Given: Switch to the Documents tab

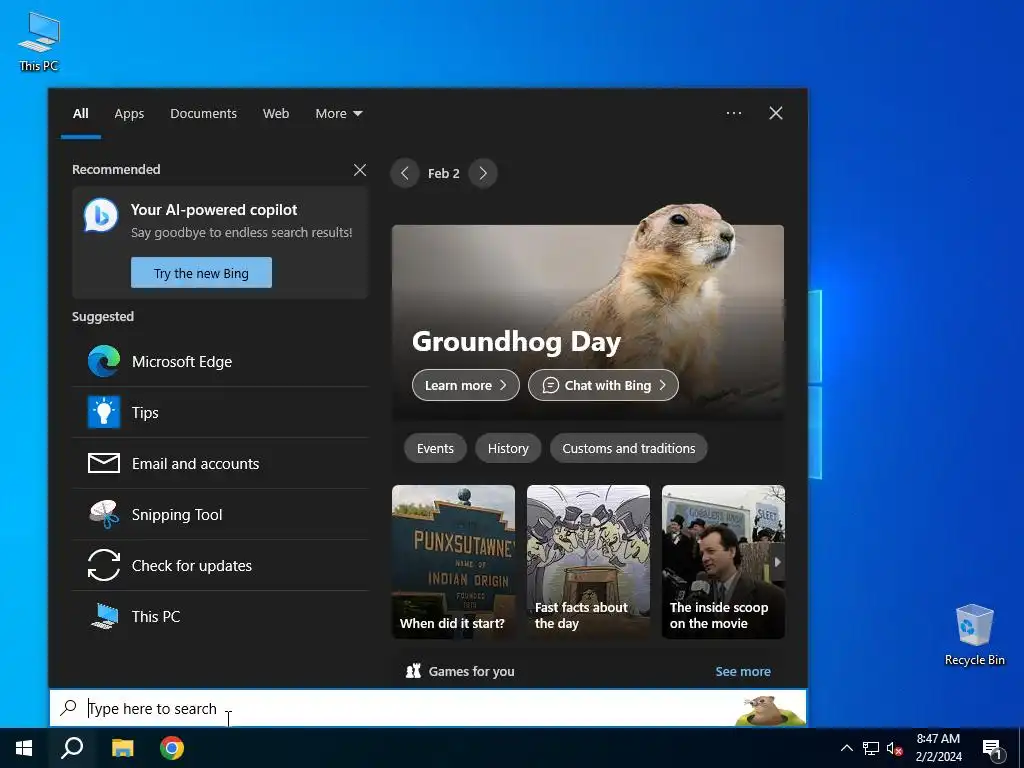Looking at the screenshot, I should pyautogui.click(x=203, y=113).
